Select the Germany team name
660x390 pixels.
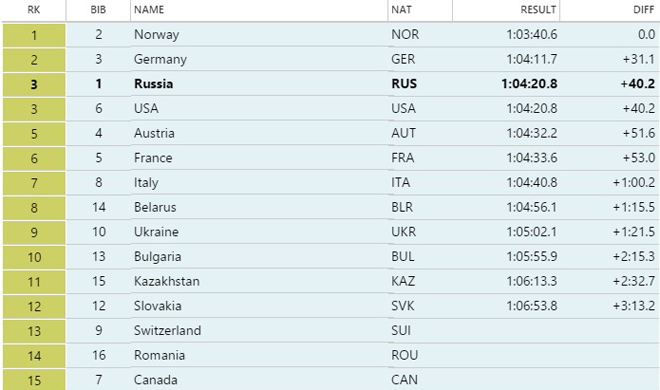point(160,59)
